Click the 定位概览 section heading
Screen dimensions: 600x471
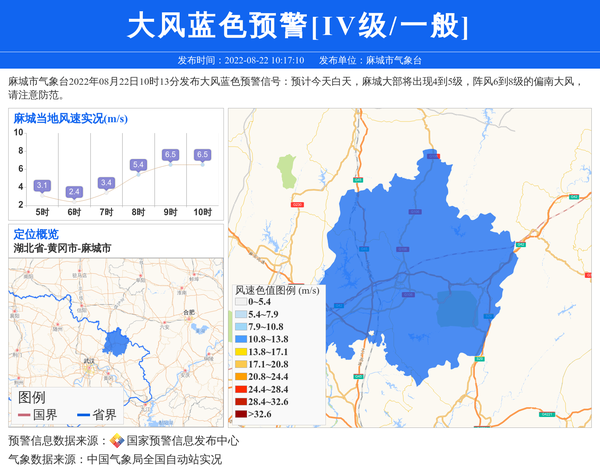point(36,234)
